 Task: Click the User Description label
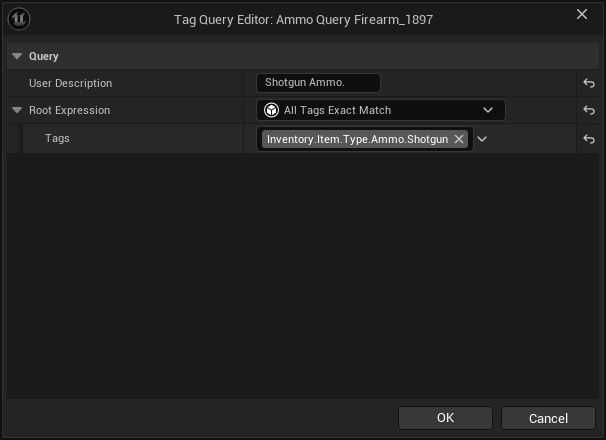[70, 83]
